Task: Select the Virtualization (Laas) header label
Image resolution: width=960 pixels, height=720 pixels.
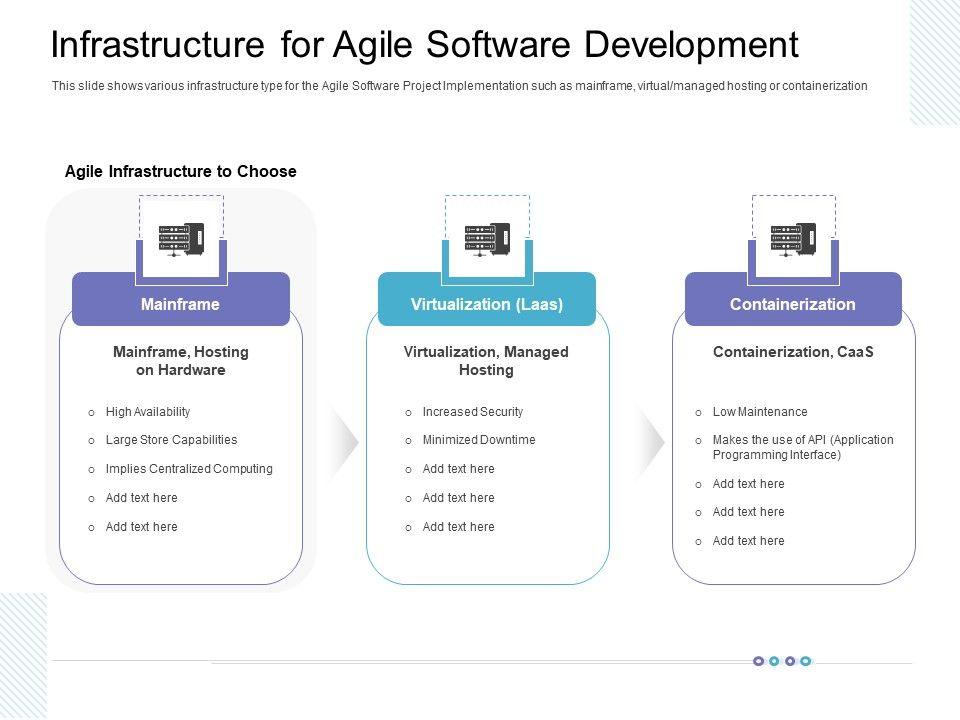Action: click(x=487, y=304)
